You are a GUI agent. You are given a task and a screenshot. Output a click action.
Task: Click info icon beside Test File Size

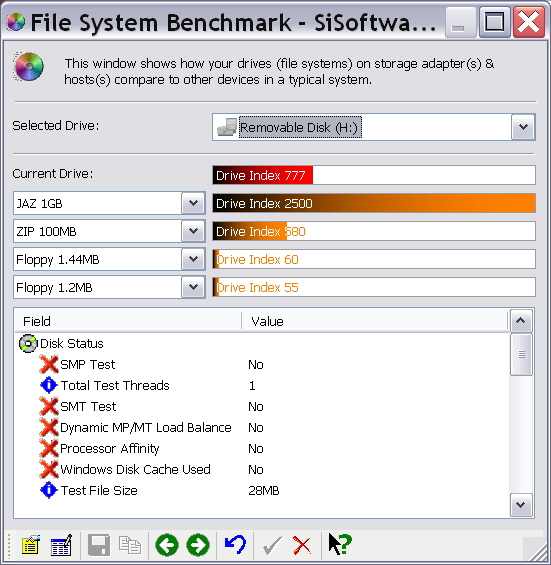point(49,490)
